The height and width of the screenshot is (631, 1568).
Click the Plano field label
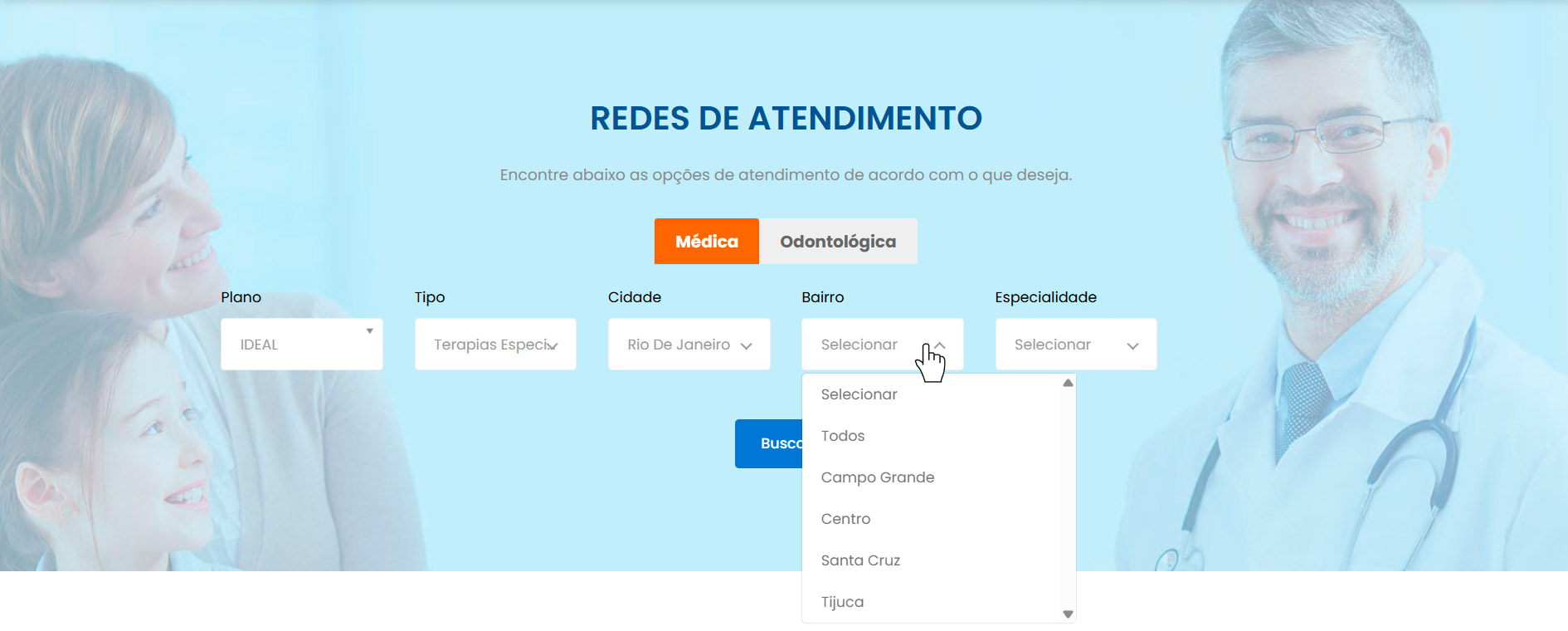(x=241, y=297)
